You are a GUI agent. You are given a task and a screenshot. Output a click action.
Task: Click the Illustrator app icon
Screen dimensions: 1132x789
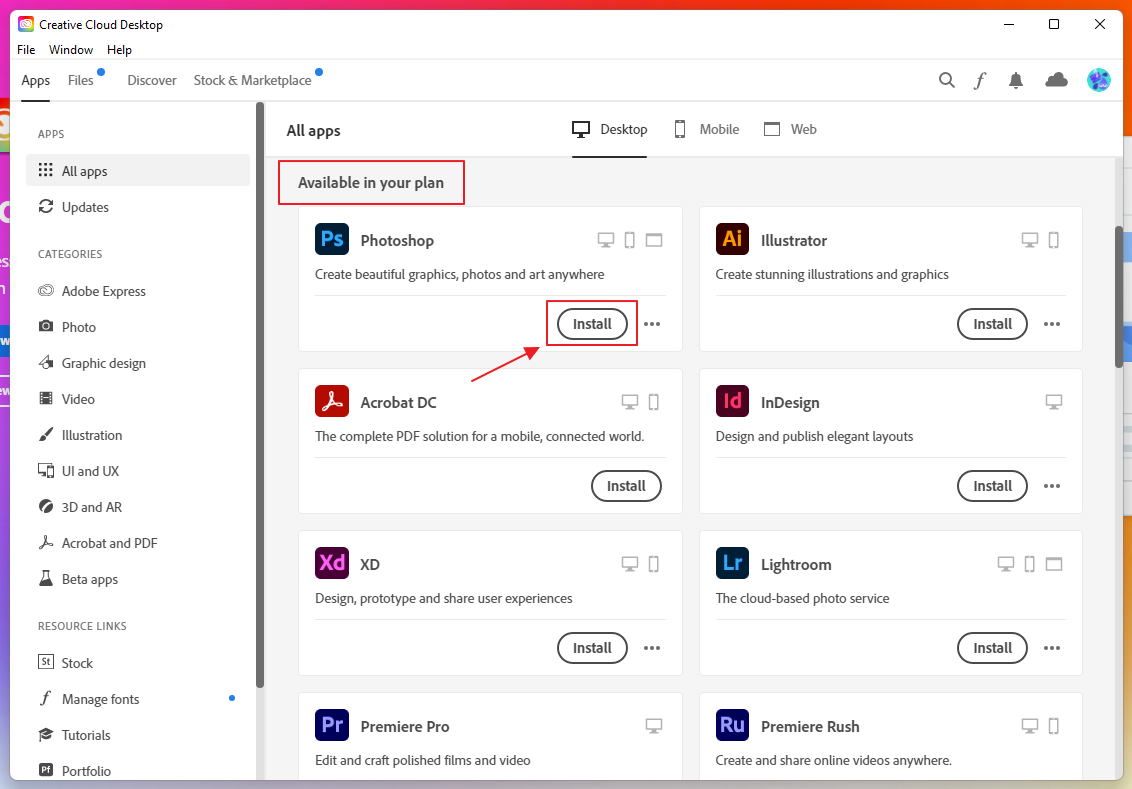(x=733, y=240)
